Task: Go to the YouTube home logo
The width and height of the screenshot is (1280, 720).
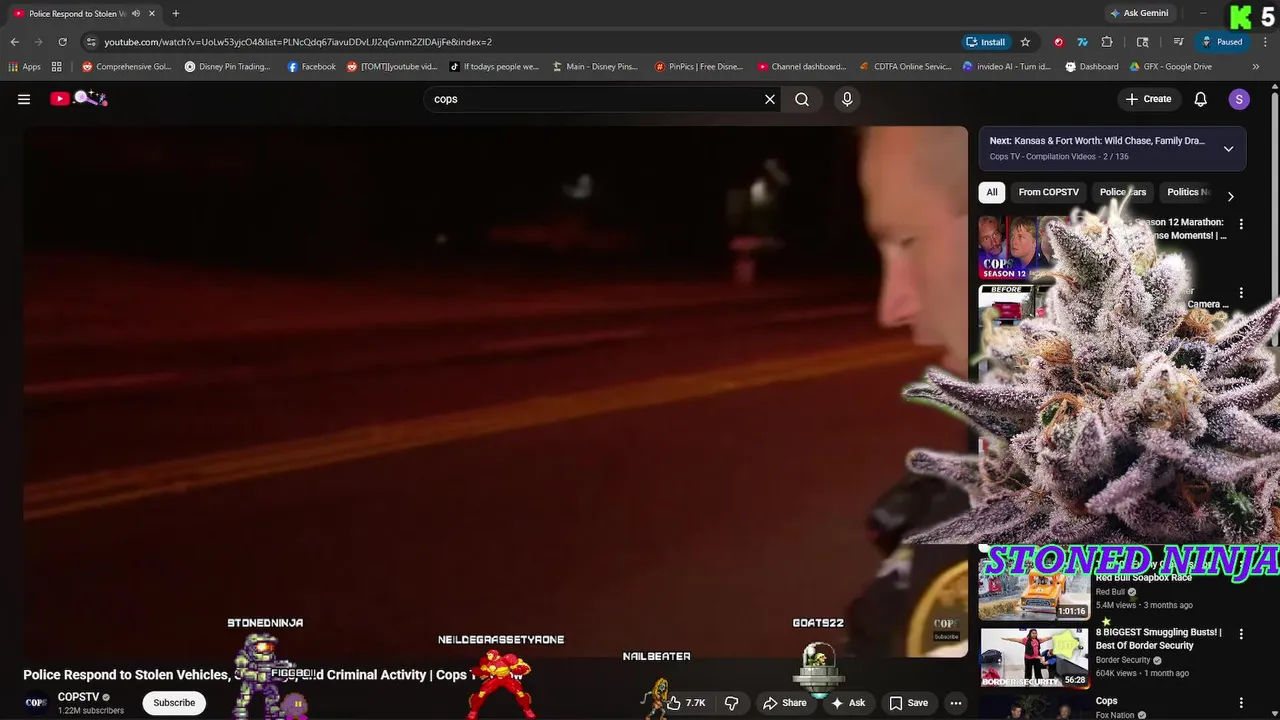Action: click(x=78, y=98)
